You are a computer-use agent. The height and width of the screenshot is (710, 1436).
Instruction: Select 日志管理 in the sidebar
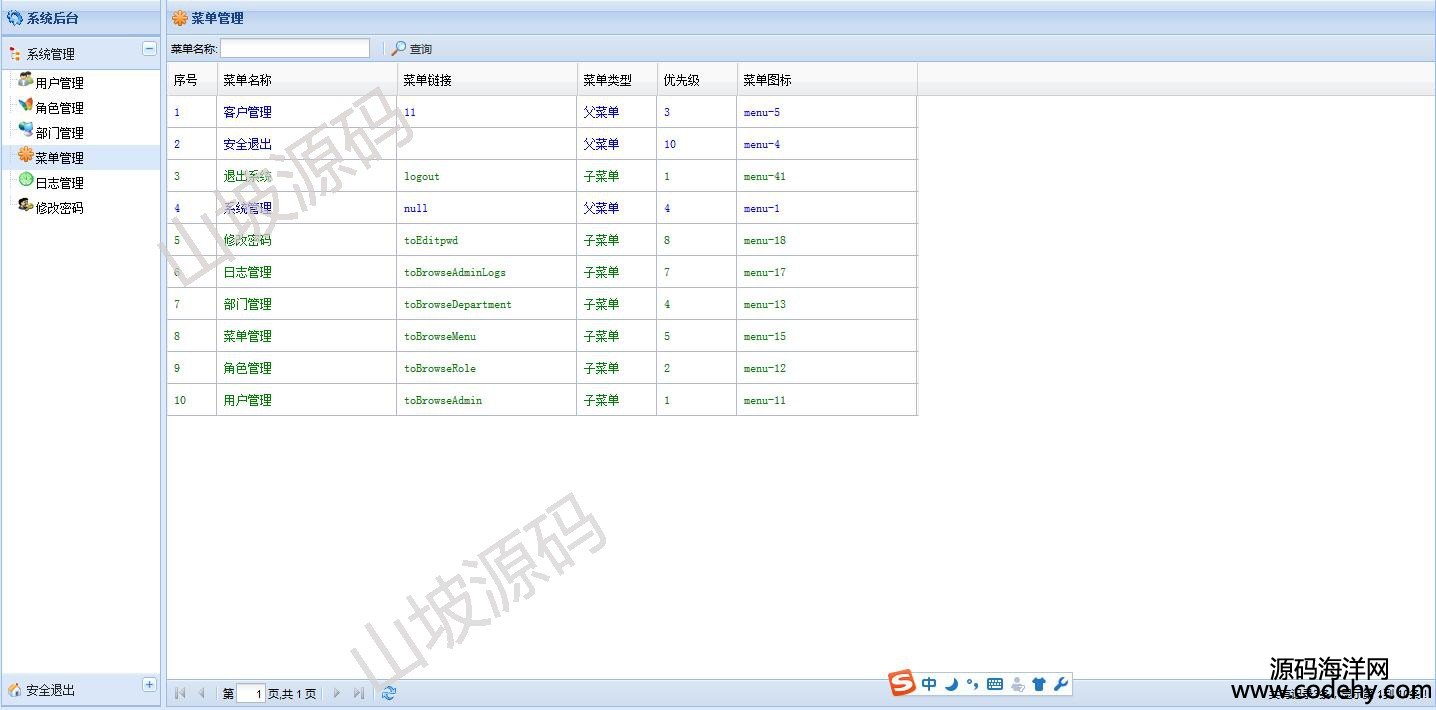click(59, 183)
